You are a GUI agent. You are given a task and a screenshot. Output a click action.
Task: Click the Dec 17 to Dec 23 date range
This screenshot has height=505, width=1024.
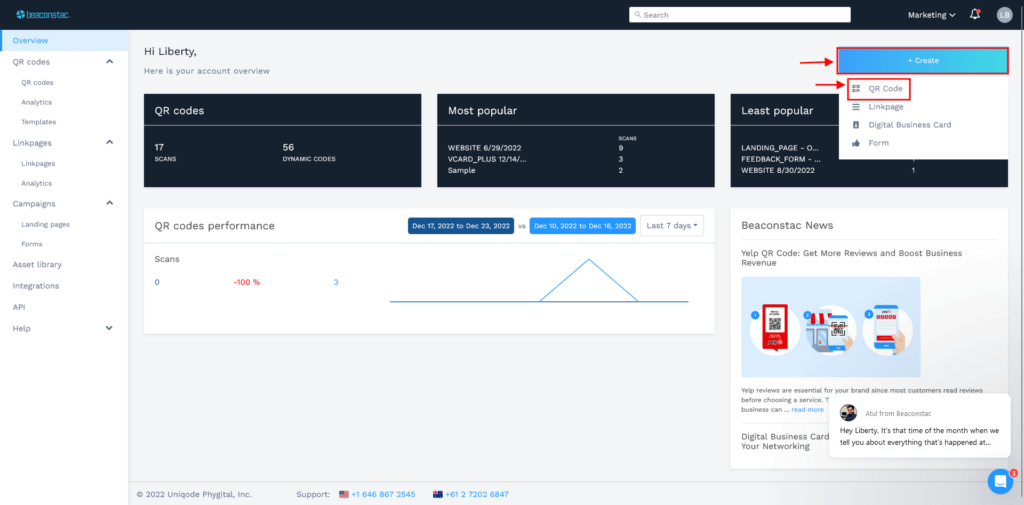pos(461,226)
